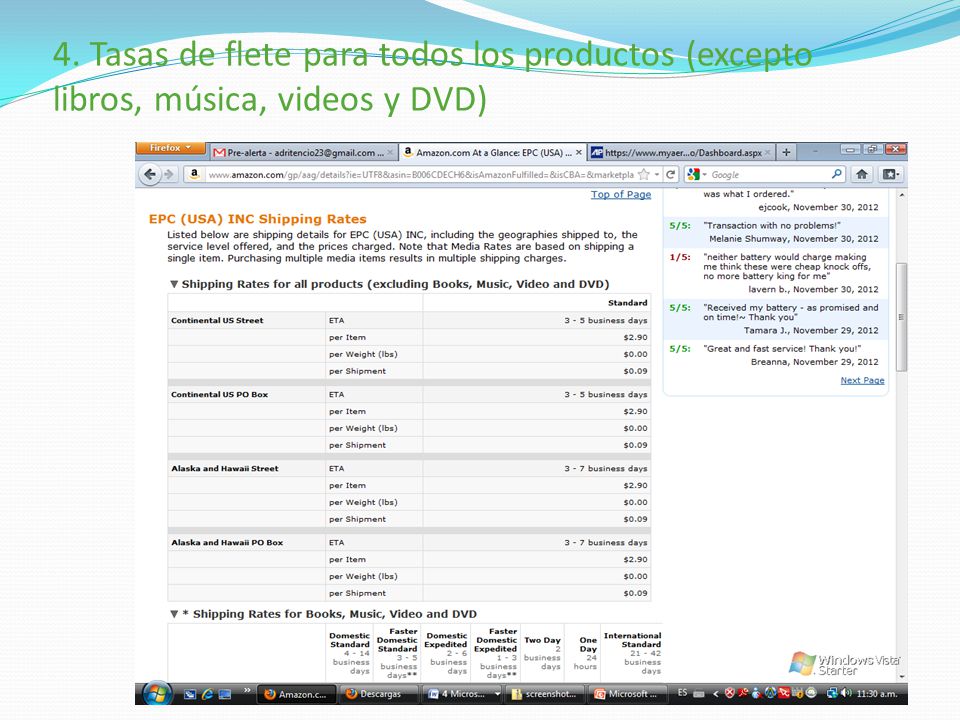Click scrollbar up arrow
Image resolution: width=960 pixels, height=720 pixels.
(901, 195)
